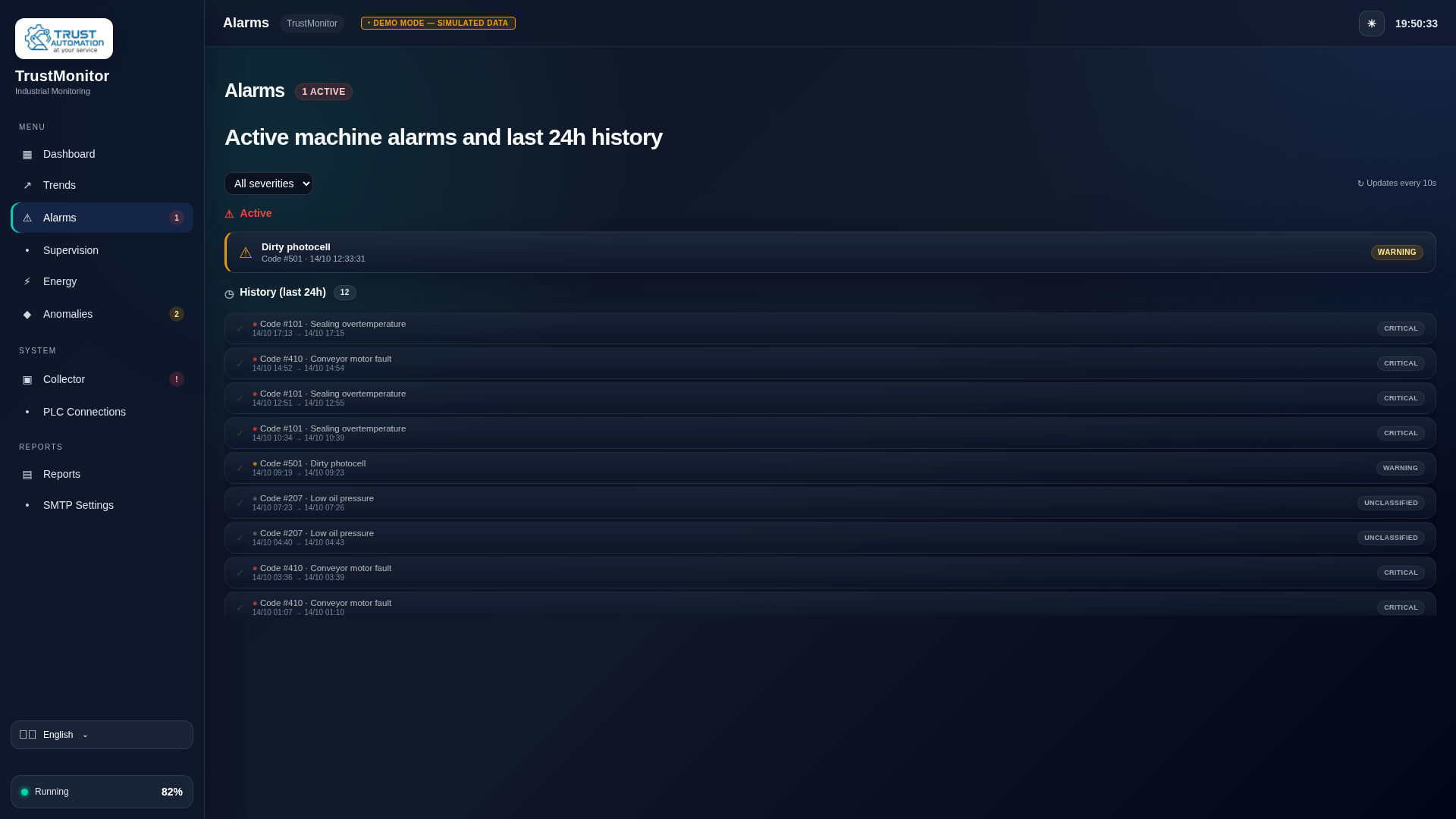Click the Collector exclamation badge
The height and width of the screenshot is (819, 1456).
point(177,379)
